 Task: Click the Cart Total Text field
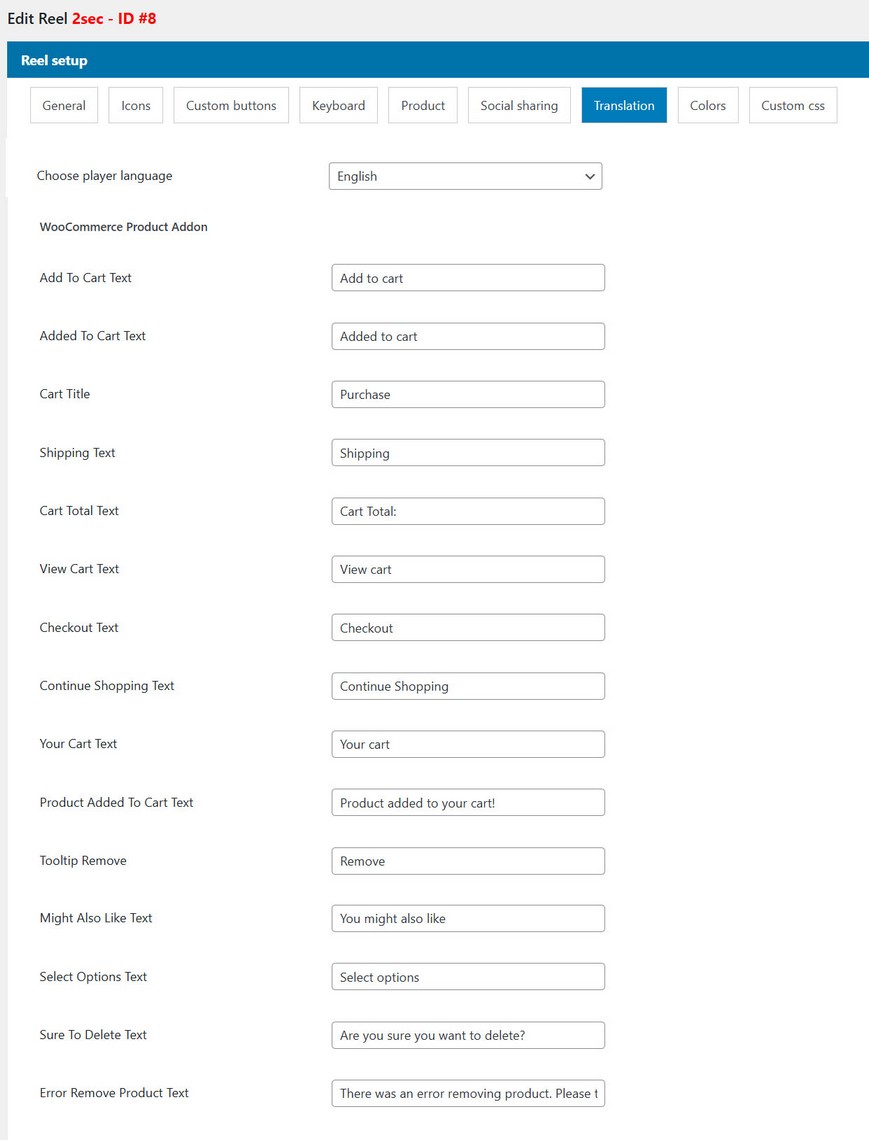coord(468,511)
